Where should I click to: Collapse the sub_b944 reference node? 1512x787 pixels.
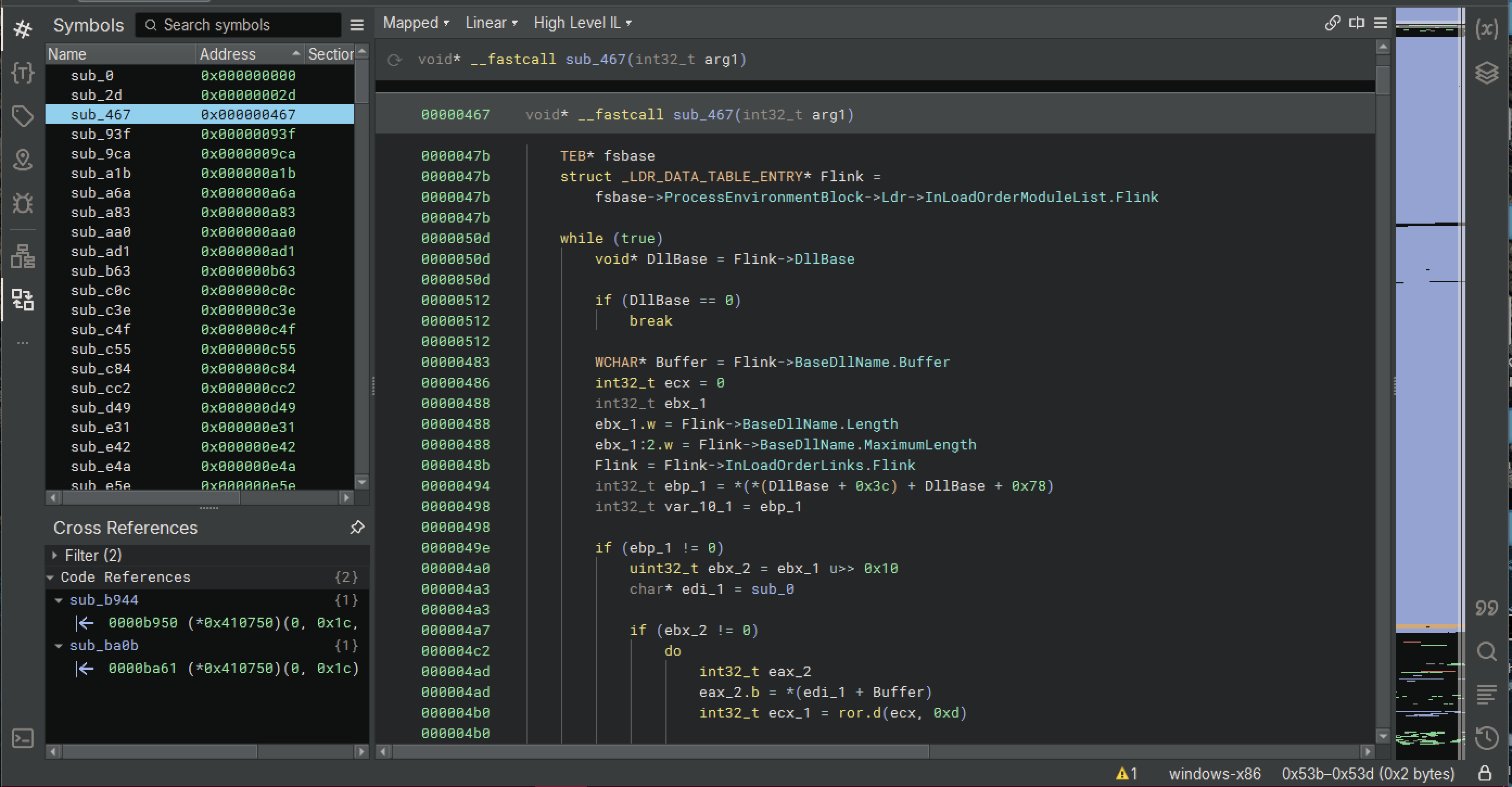[59, 600]
